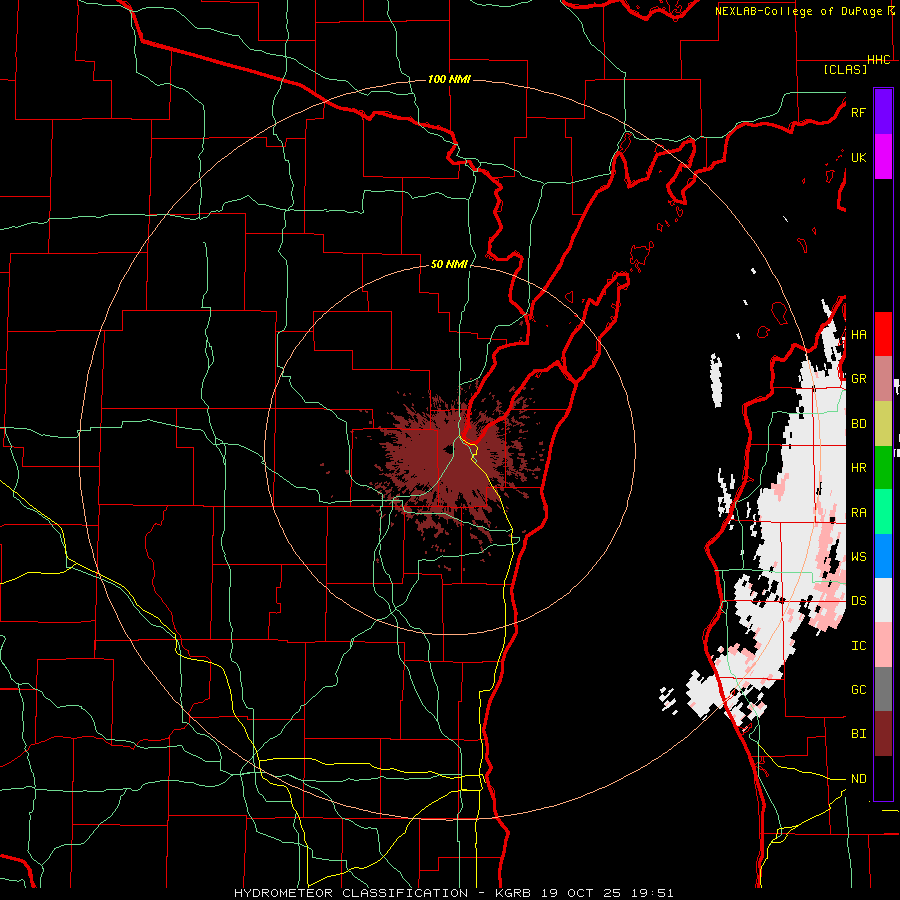Click the BI legend label
Viewport: 900px width, 900px height.
pos(858,734)
